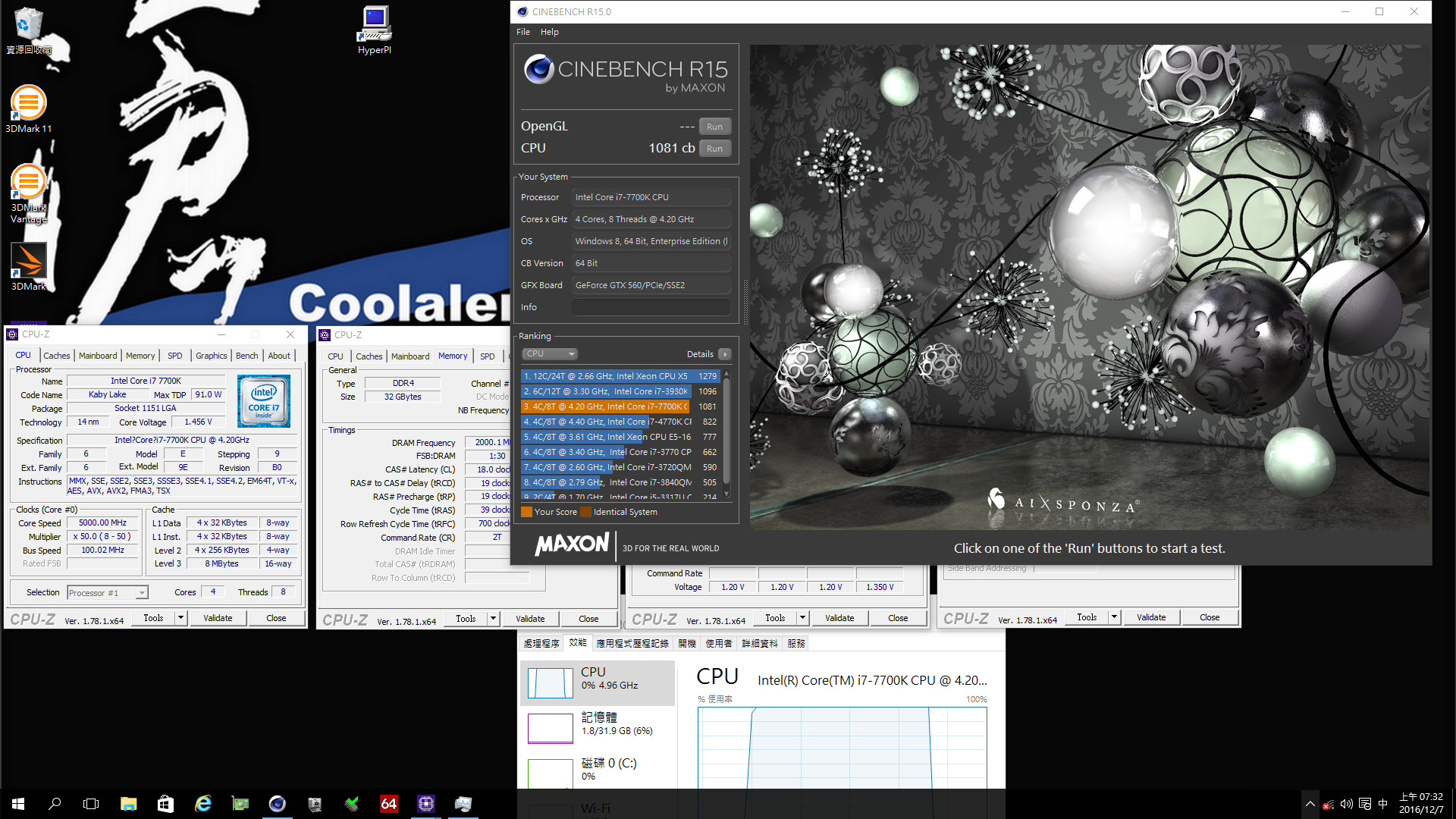Click Close in first CPU-Z window
1456x819 pixels.
tap(276, 618)
